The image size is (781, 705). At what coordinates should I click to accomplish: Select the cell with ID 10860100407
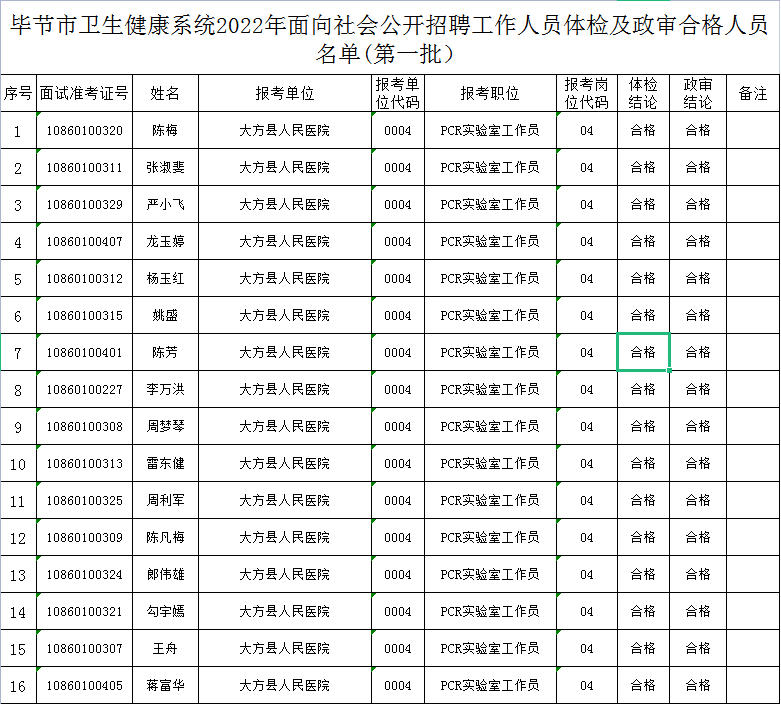tap(84, 242)
